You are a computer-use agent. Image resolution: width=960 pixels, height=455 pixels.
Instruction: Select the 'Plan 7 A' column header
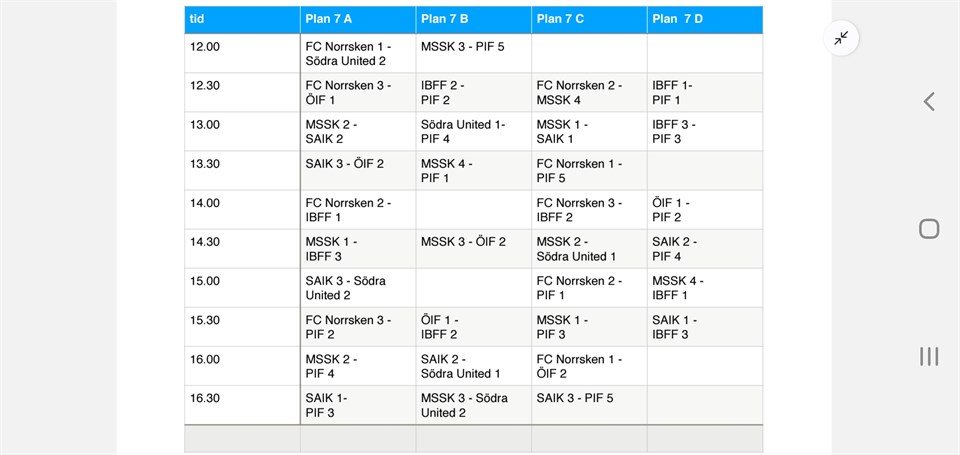[x=357, y=19]
